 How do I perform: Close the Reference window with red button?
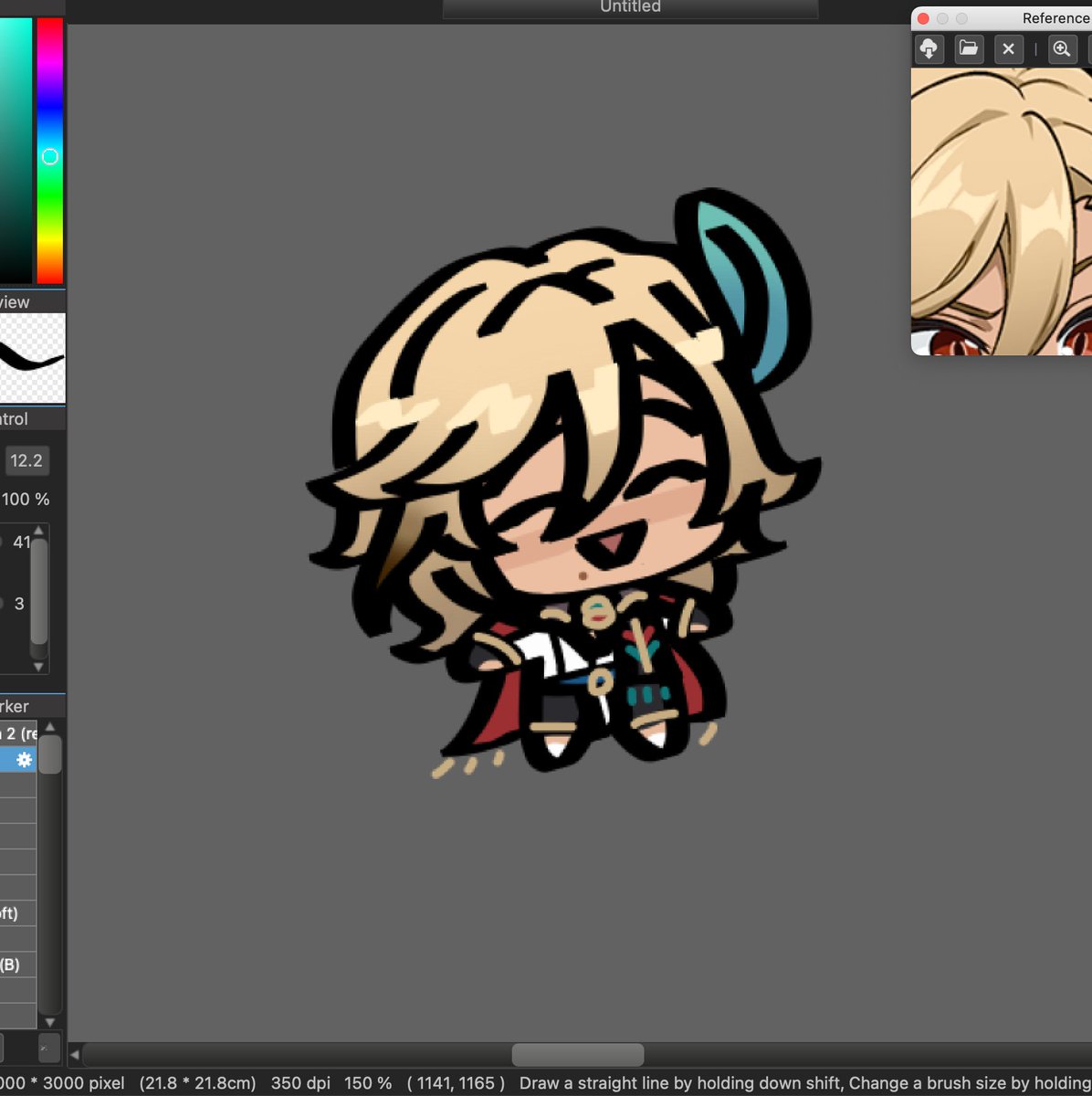tap(923, 18)
